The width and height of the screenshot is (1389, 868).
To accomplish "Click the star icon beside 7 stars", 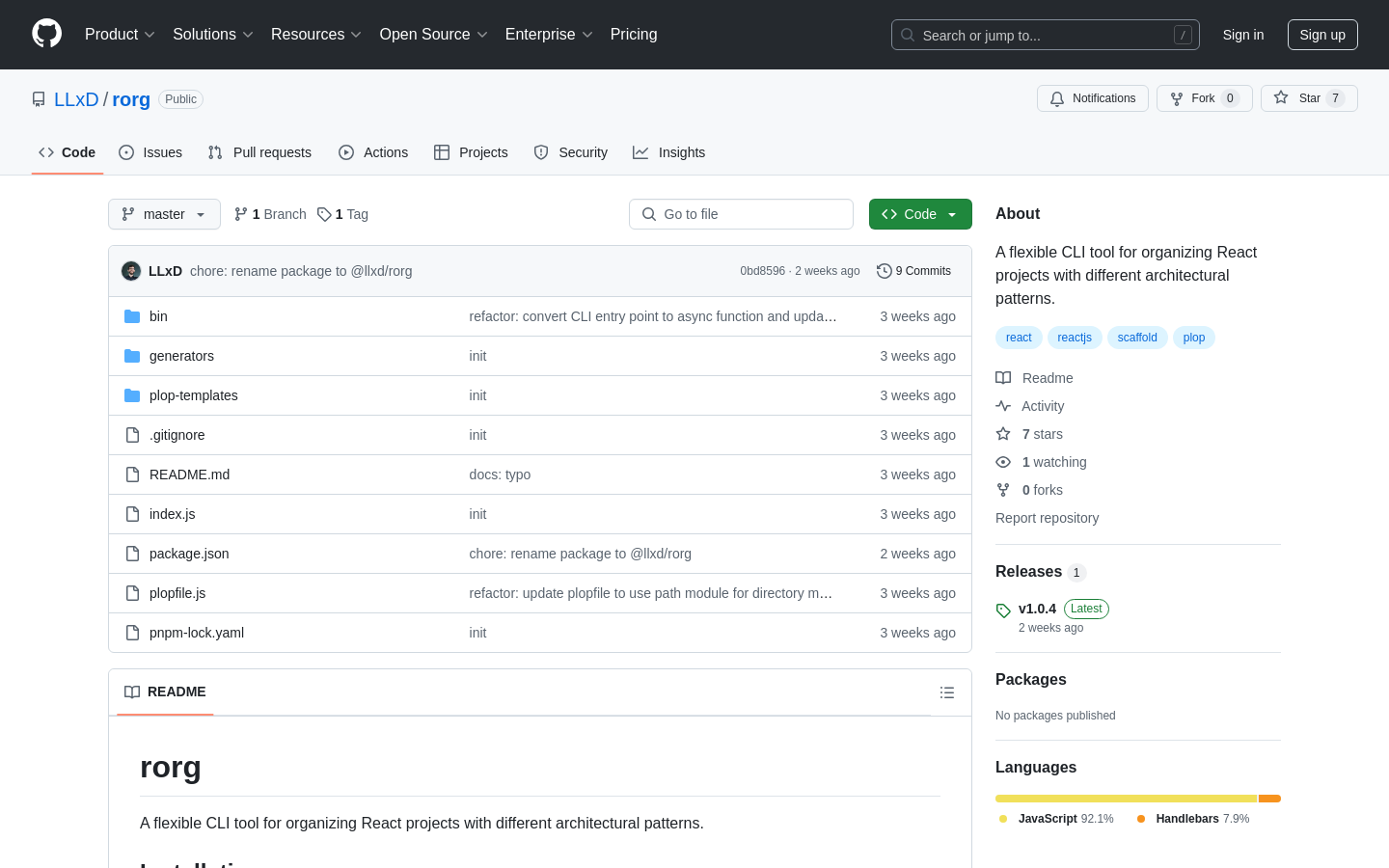I will (x=1003, y=434).
